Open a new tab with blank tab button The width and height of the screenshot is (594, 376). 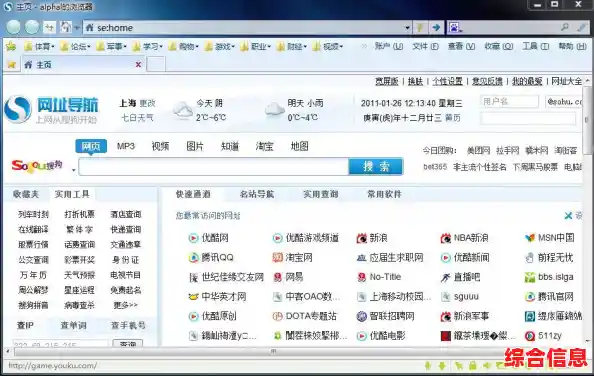tap(156, 64)
